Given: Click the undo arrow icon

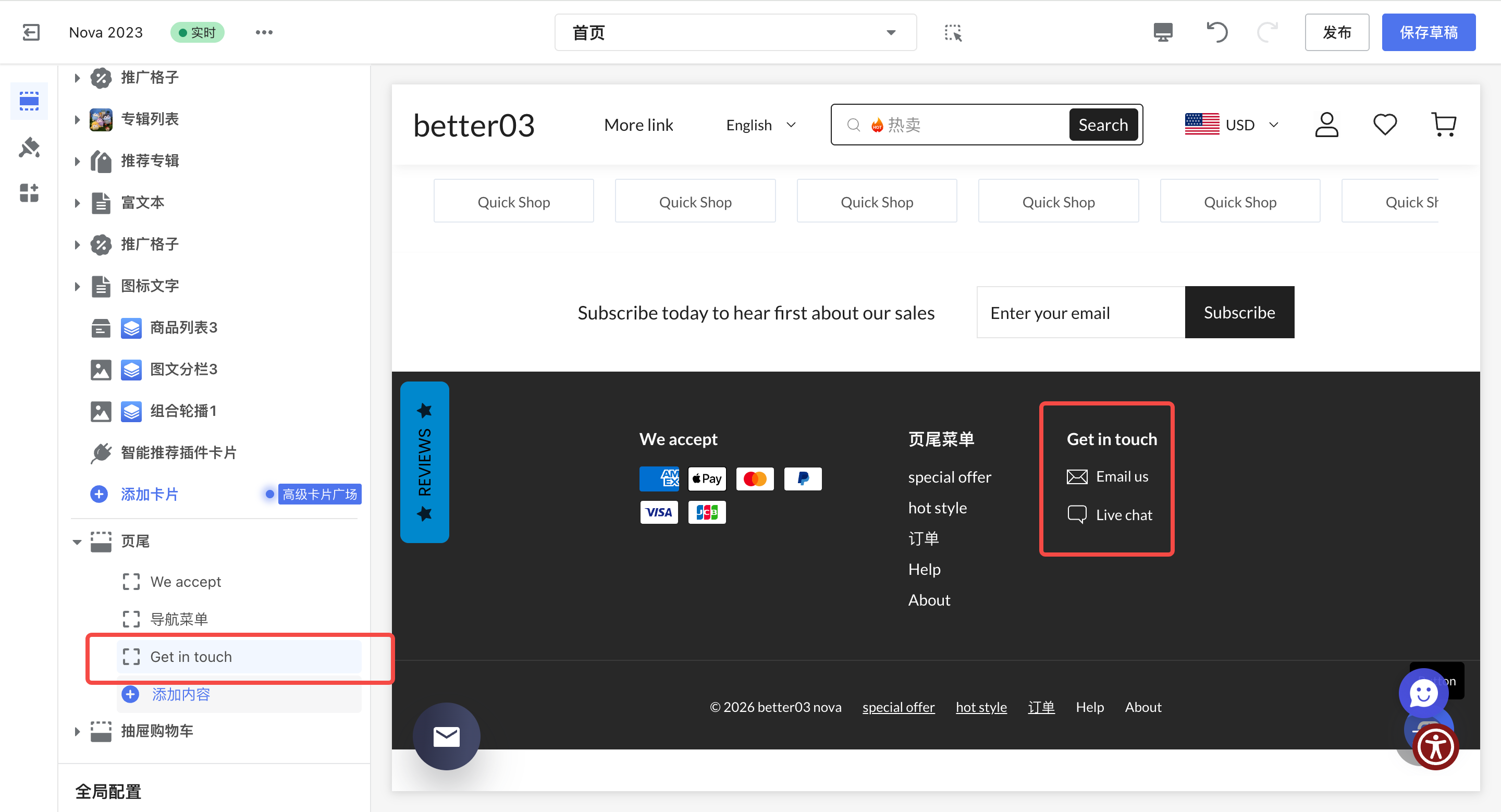Looking at the screenshot, I should point(1216,32).
